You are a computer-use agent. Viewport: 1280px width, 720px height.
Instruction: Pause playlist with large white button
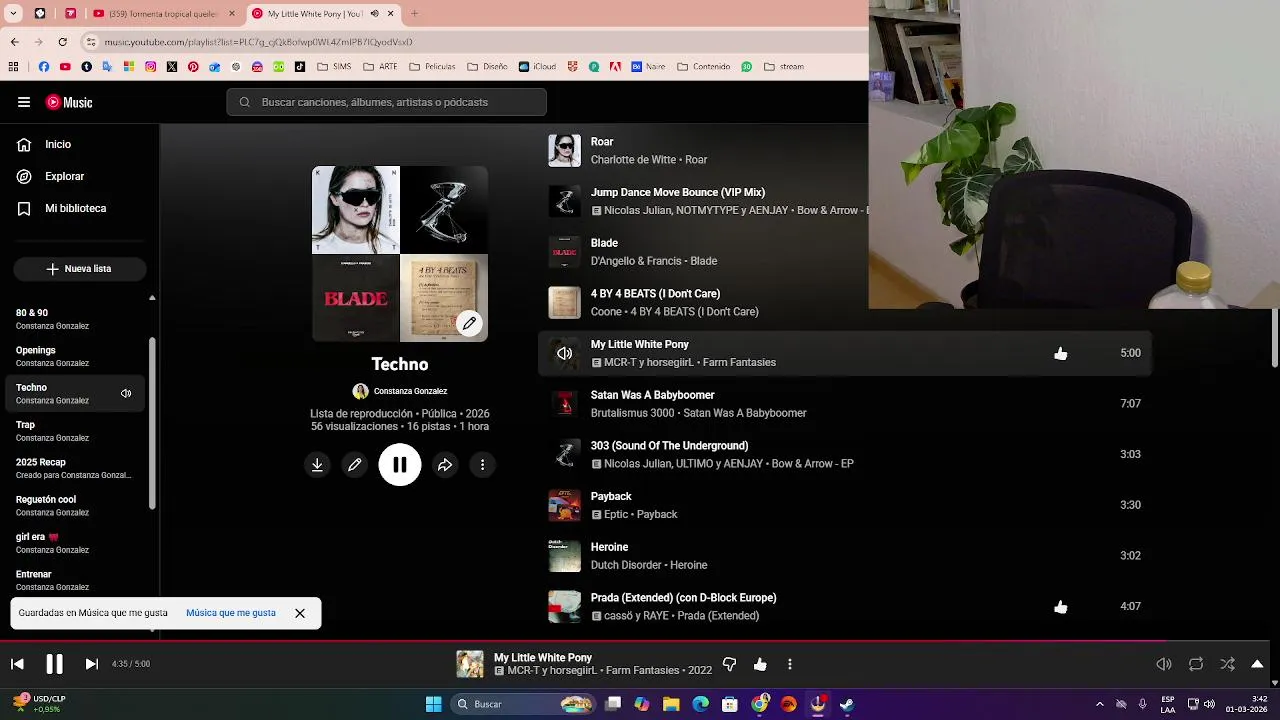click(400, 465)
